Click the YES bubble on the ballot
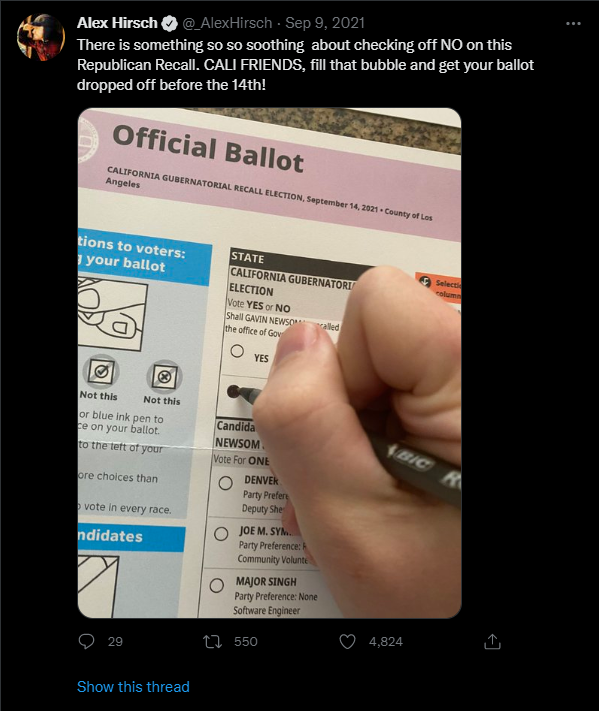 click(237, 351)
